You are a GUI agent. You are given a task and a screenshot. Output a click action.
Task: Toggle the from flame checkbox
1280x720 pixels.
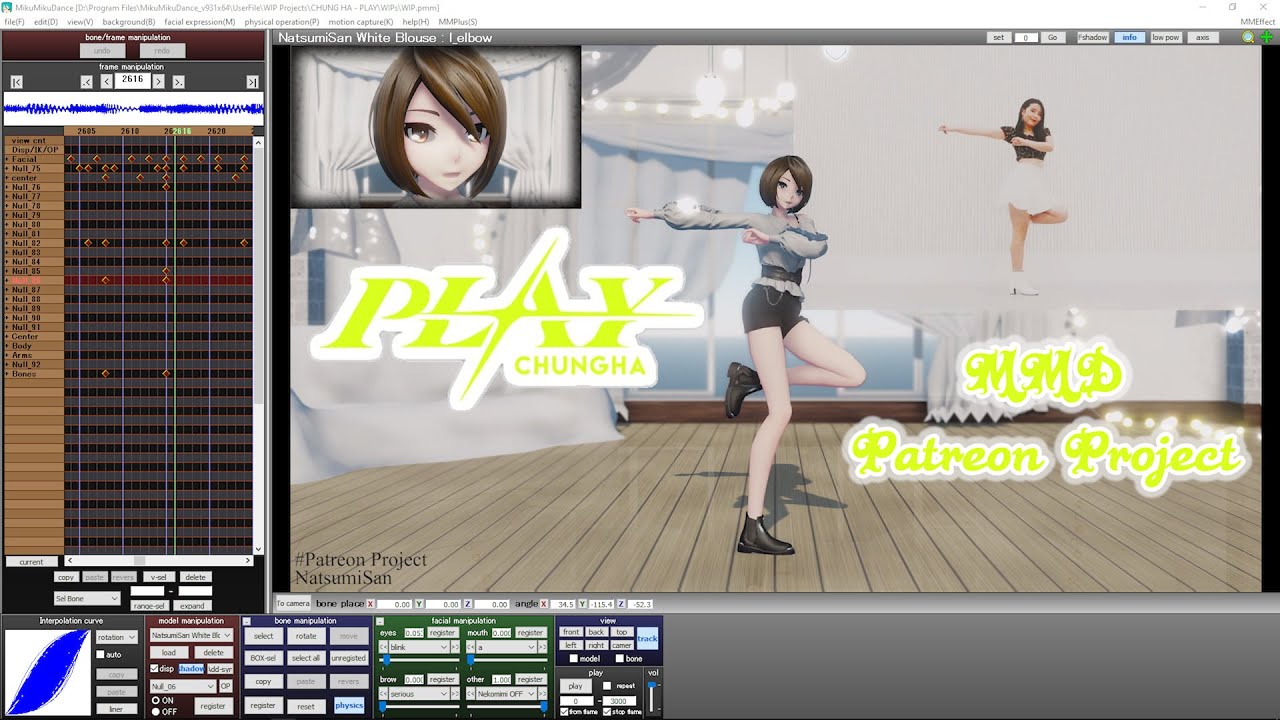click(564, 712)
